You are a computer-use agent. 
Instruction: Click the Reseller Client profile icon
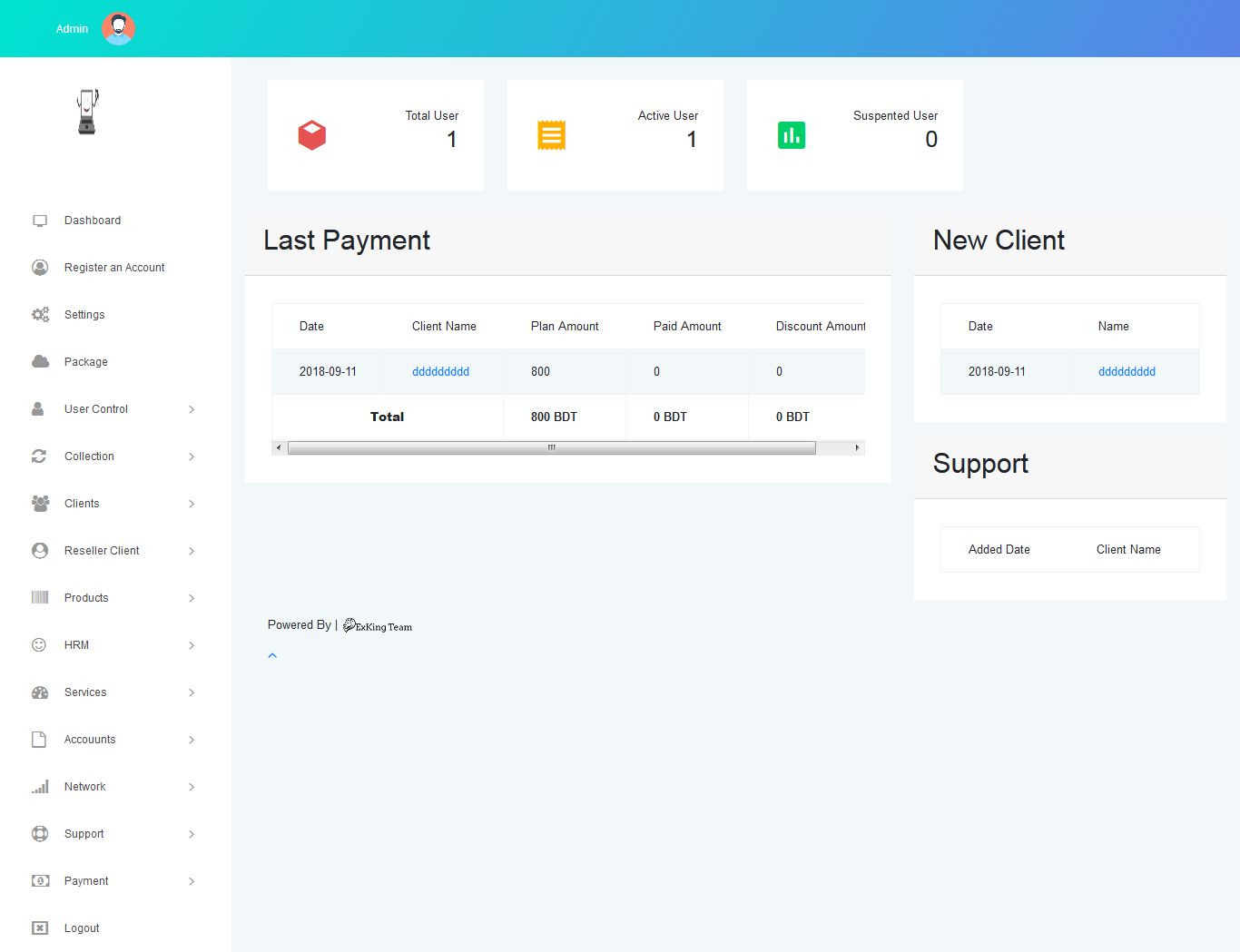[x=40, y=551]
